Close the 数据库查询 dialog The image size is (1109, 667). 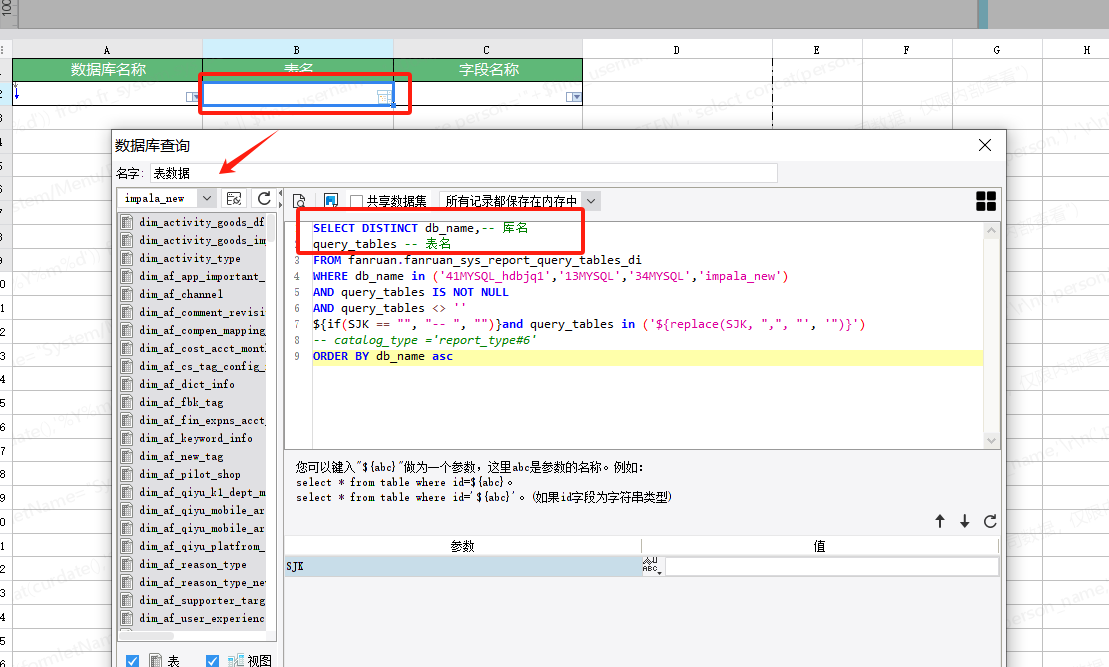[x=985, y=145]
